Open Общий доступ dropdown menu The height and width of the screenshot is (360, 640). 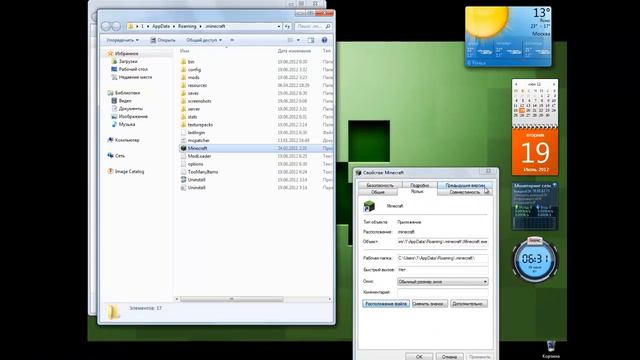pyautogui.click(x=204, y=40)
